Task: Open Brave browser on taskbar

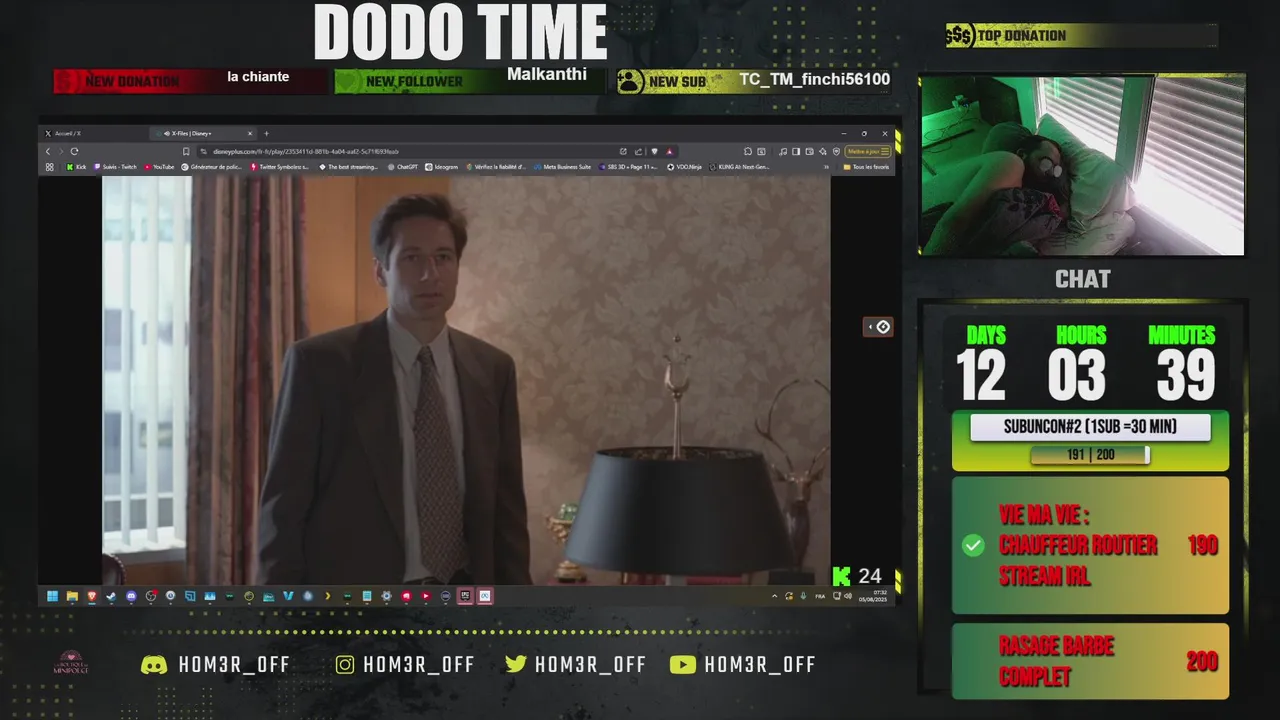Action: pos(92,596)
